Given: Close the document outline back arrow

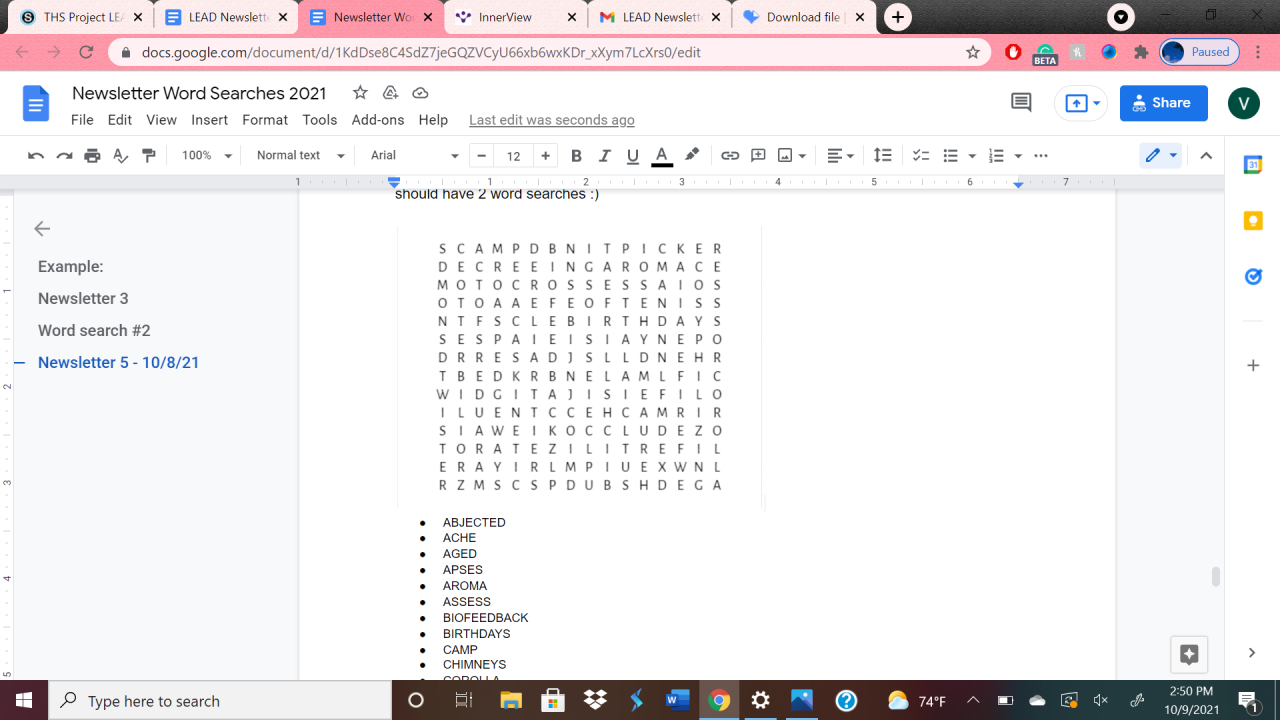Looking at the screenshot, I should click(x=42, y=229).
